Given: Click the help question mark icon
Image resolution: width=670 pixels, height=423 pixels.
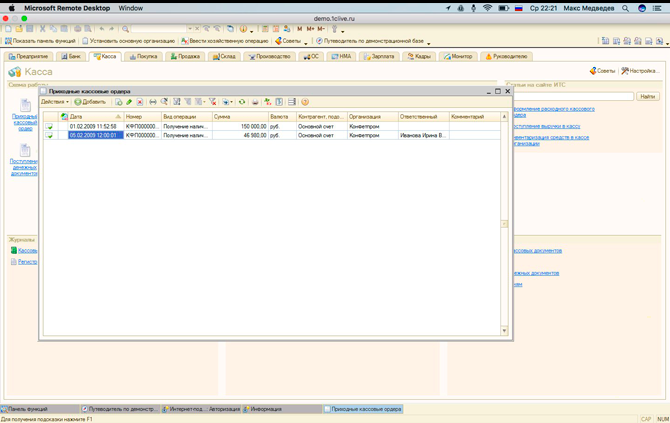Looking at the screenshot, I should click(304, 102).
